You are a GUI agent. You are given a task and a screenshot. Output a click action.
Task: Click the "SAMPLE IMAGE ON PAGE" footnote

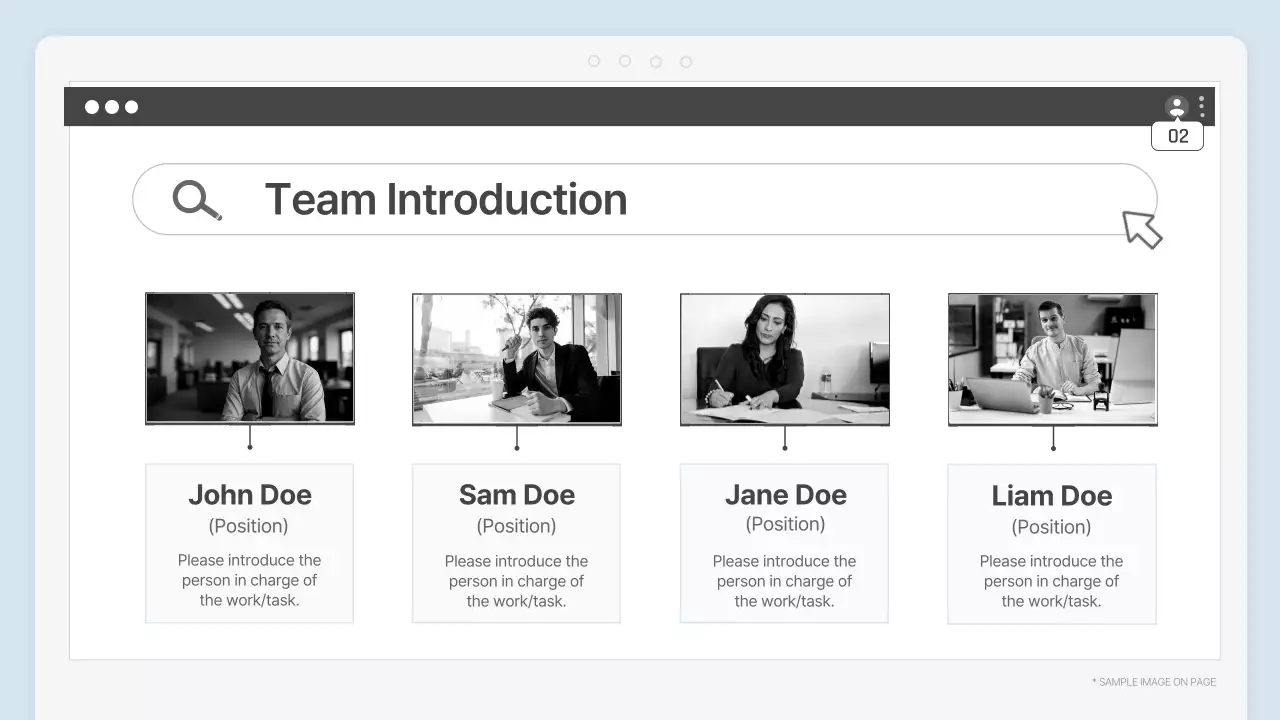1154,682
